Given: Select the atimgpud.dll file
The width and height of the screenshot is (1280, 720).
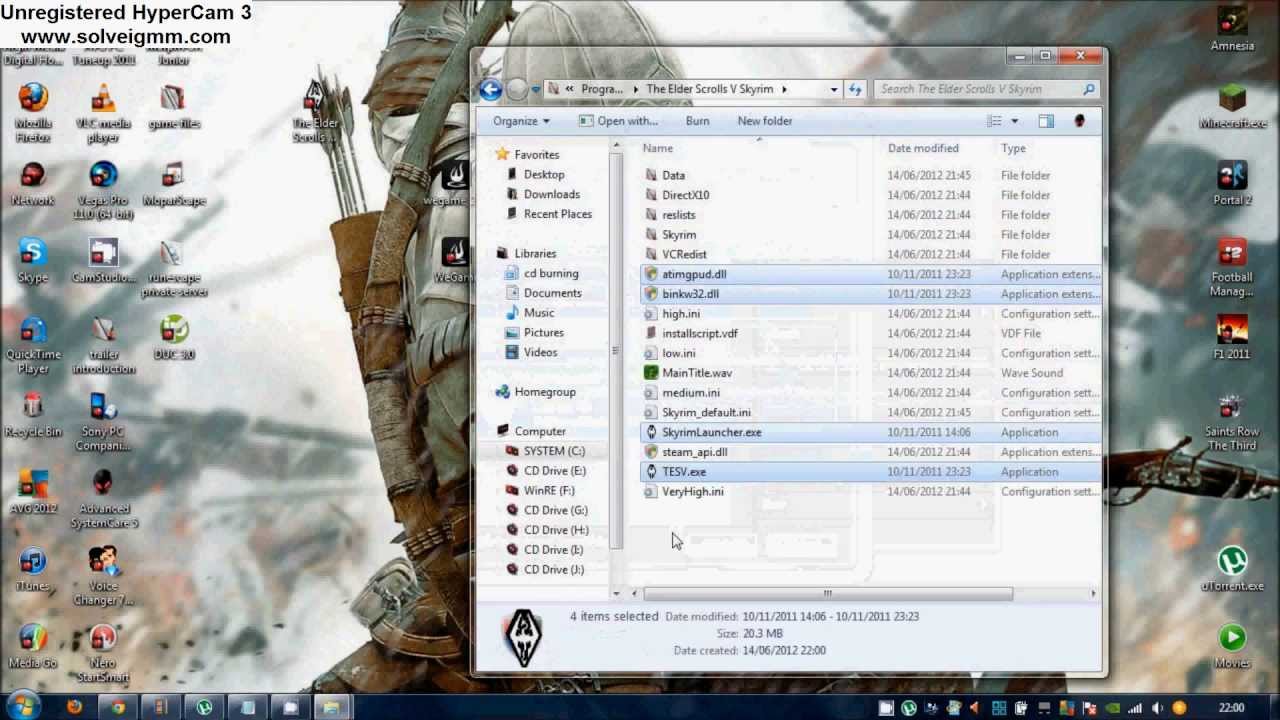Looking at the screenshot, I should 870,274.
